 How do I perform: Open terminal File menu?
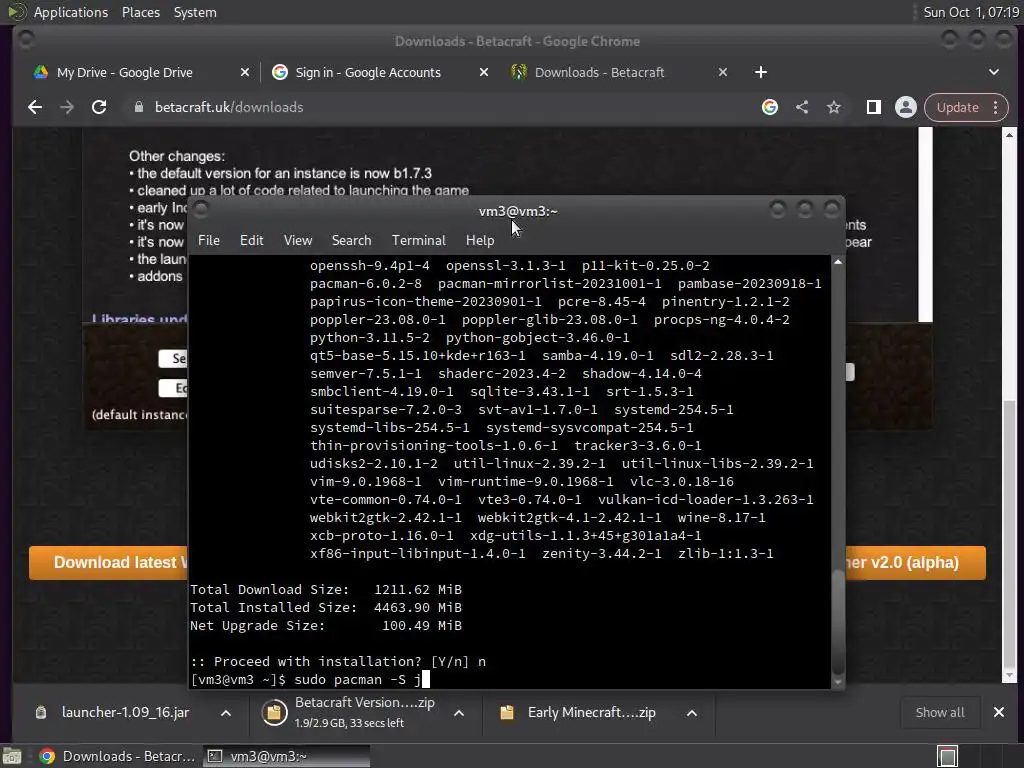point(209,240)
